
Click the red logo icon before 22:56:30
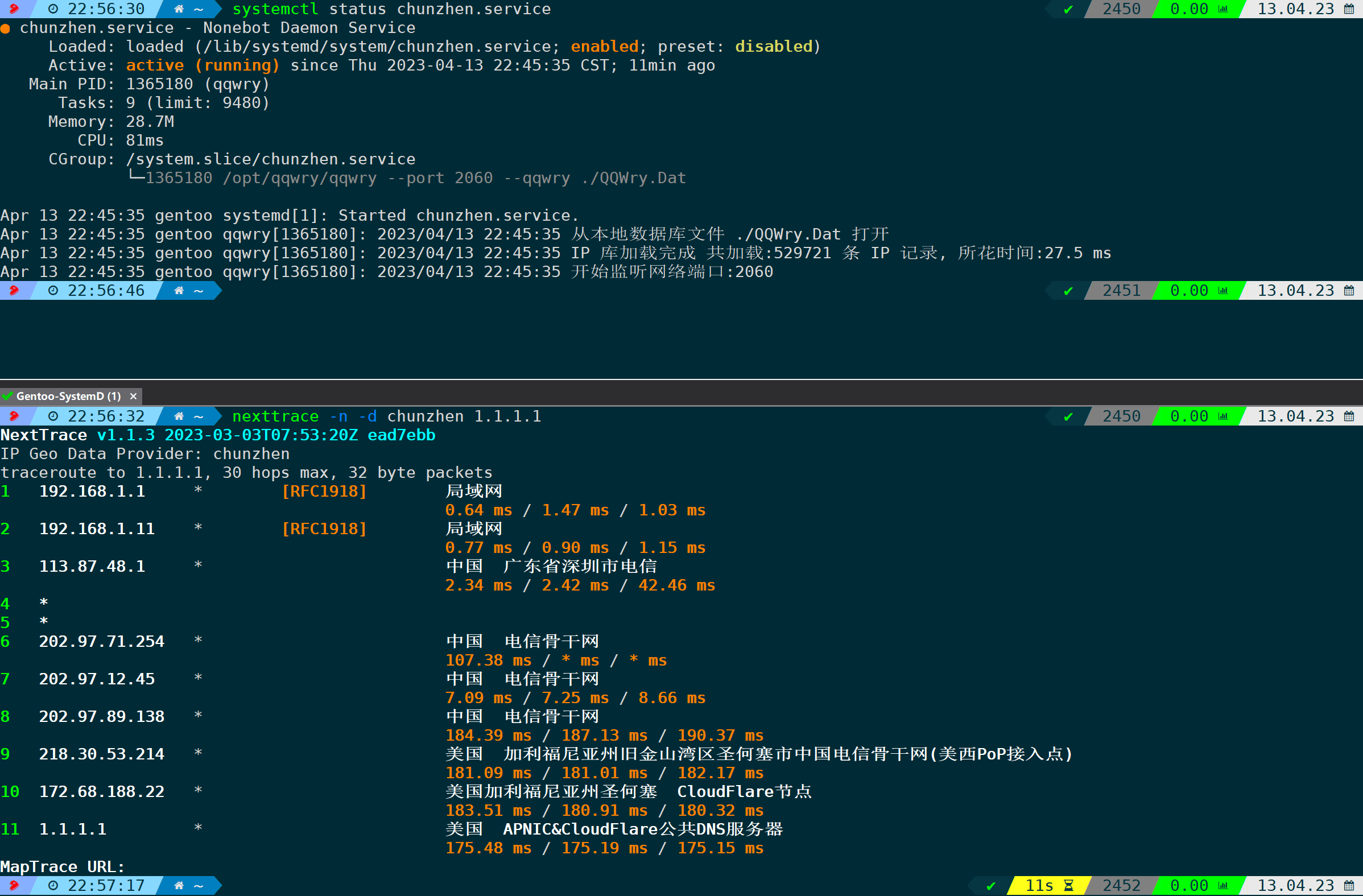[x=14, y=9]
